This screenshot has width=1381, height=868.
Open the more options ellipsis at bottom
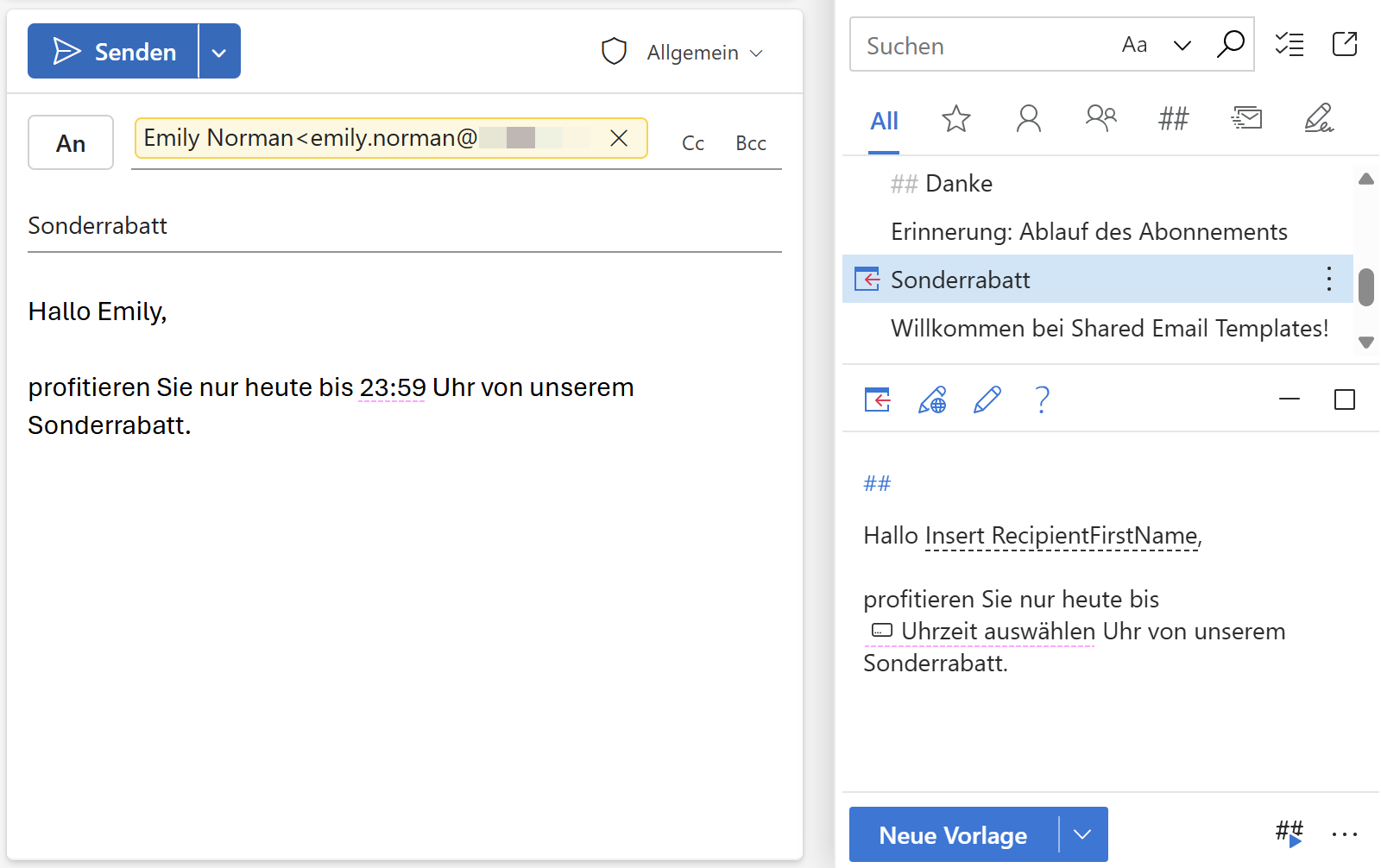coord(1345,834)
